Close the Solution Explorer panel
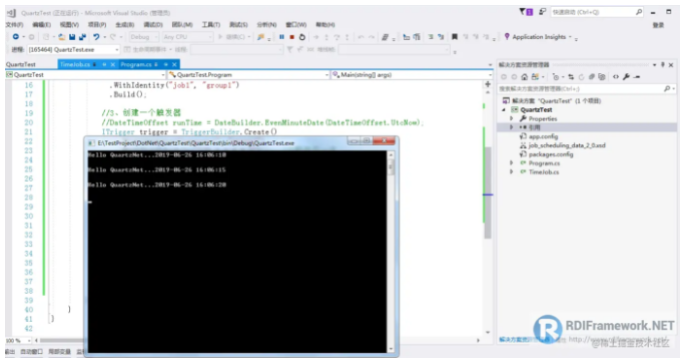This screenshot has height=360, width=688. point(671,65)
